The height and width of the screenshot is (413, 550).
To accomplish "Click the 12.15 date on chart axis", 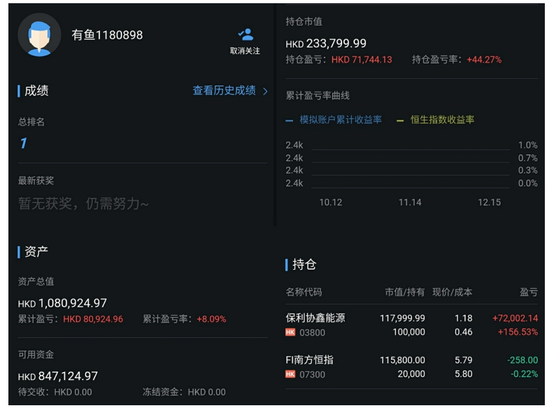I will point(489,202).
